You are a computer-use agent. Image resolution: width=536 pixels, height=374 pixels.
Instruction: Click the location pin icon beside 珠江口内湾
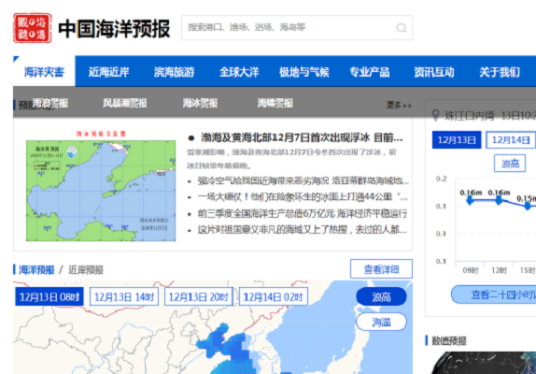[x=435, y=115]
